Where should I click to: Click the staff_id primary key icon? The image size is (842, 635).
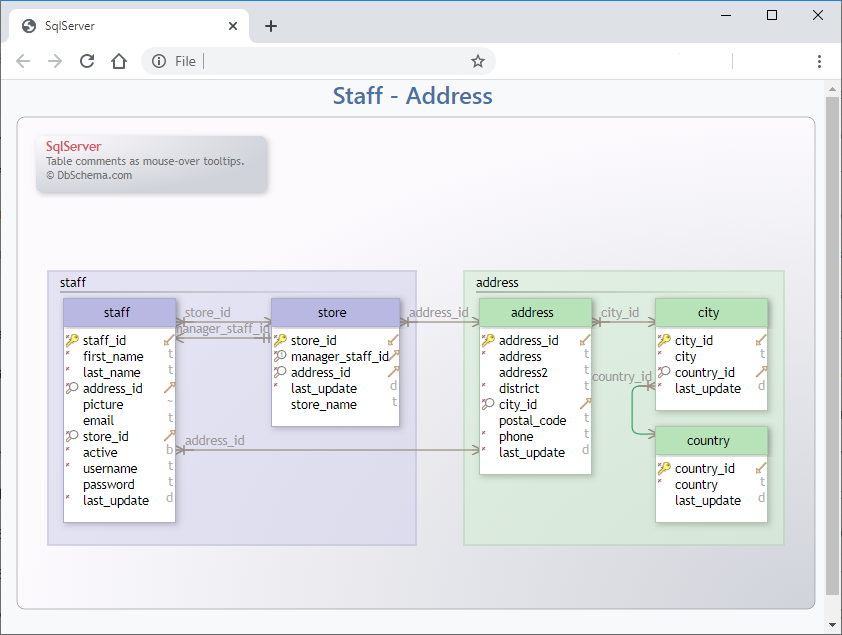click(x=72, y=340)
